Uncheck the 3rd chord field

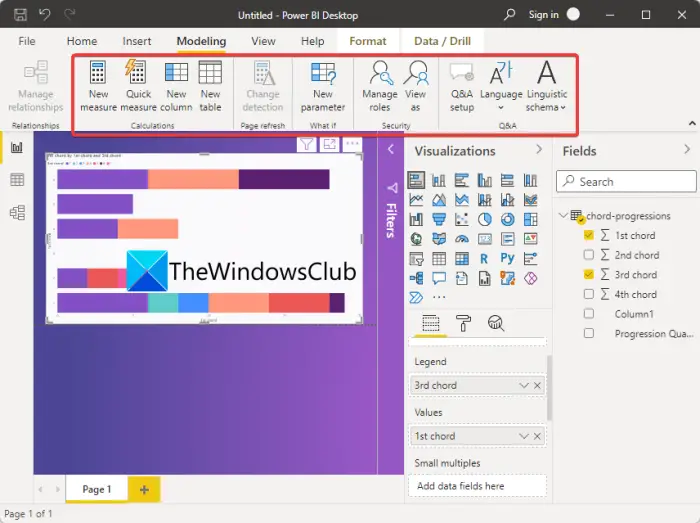pos(589,274)
